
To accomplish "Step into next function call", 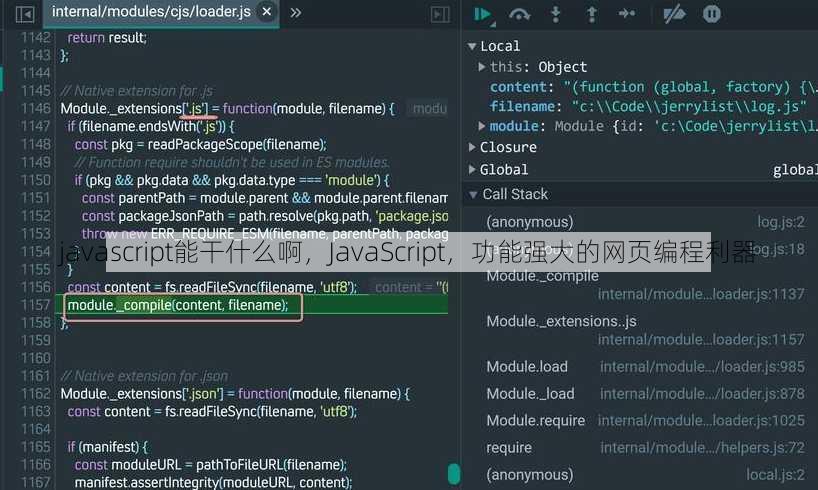I will pyautogui.click(x=556, y=14).
